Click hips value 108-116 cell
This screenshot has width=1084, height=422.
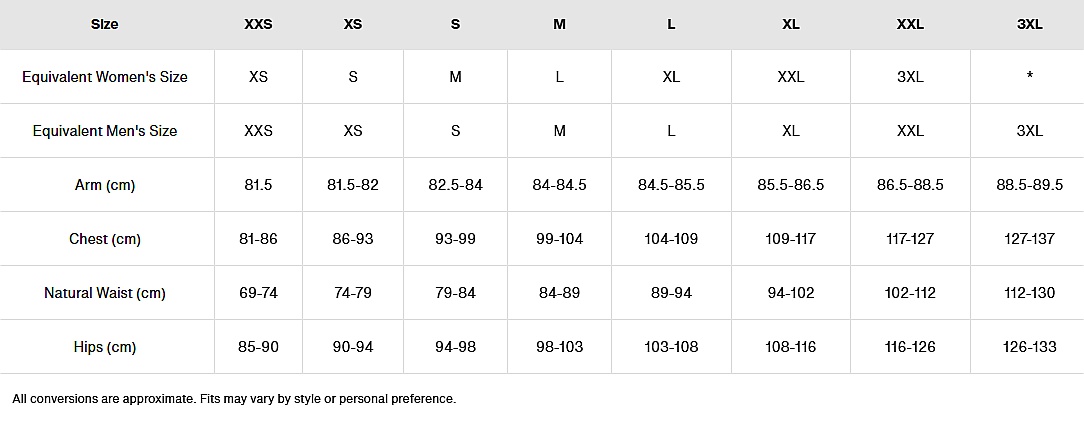coord(790,347)
